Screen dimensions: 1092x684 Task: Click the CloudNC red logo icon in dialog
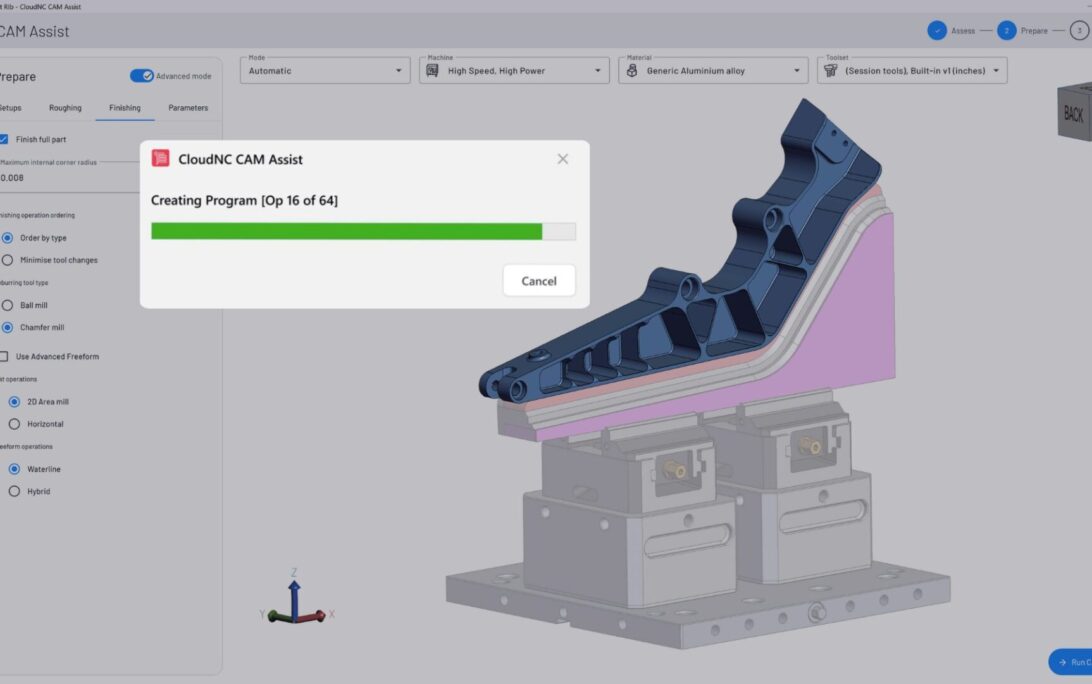point(160,159)
